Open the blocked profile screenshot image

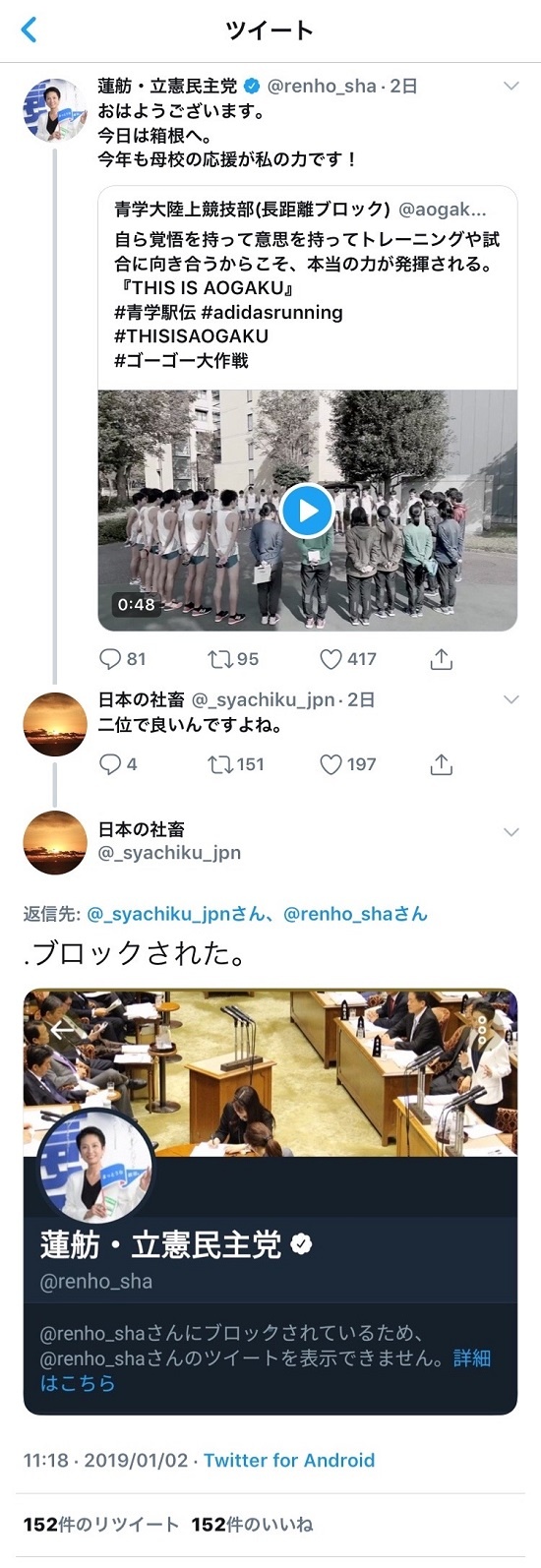(270, 1201)
